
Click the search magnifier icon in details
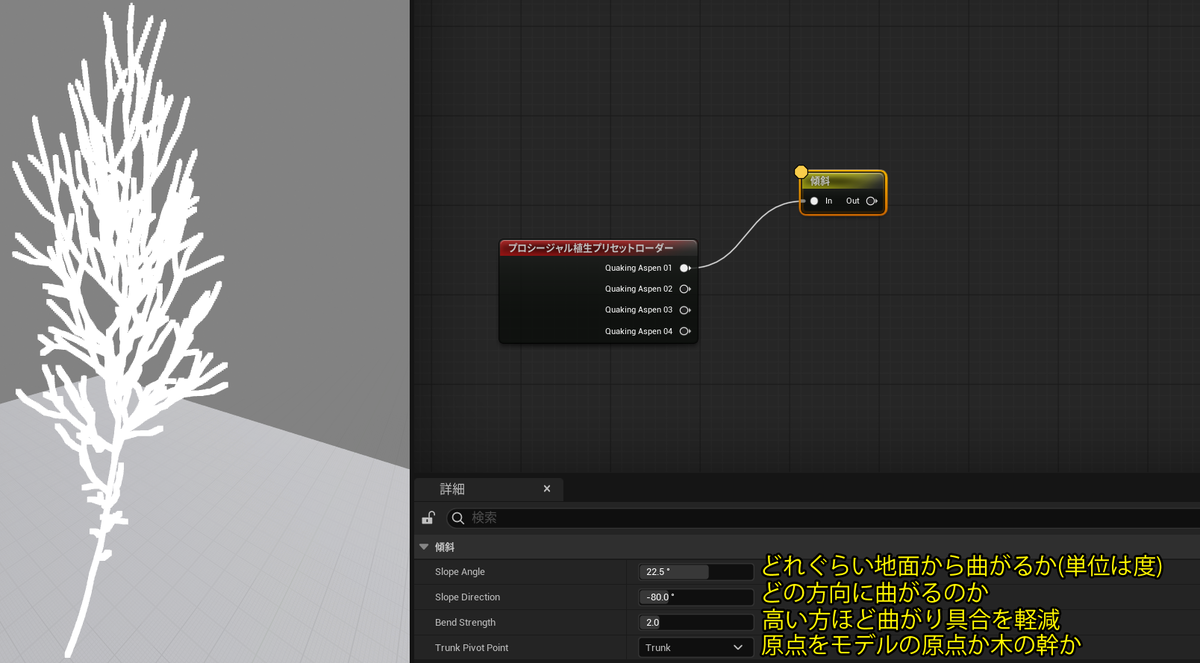[x=458, y=518]
